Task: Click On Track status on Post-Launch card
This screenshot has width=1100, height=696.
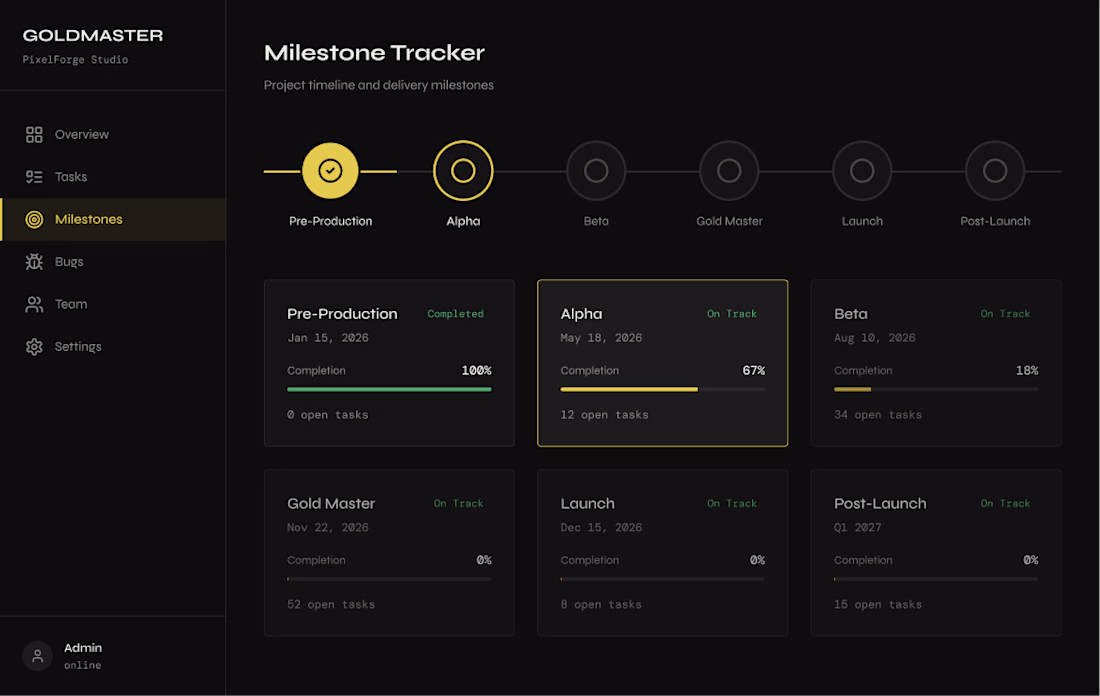Action: point(1005,504)
